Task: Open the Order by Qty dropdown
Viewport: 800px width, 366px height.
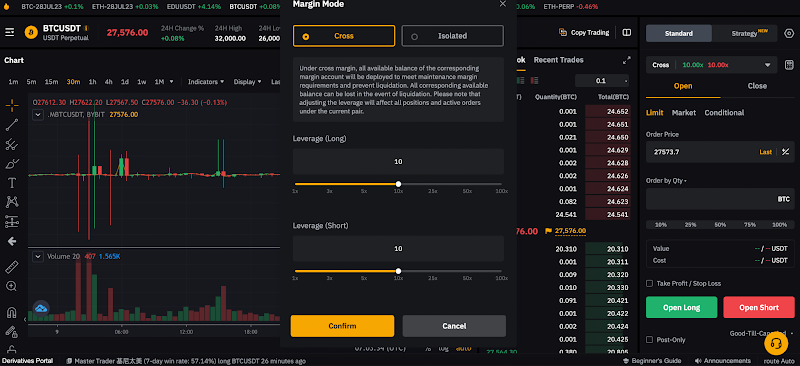Action: coord(666,181)
